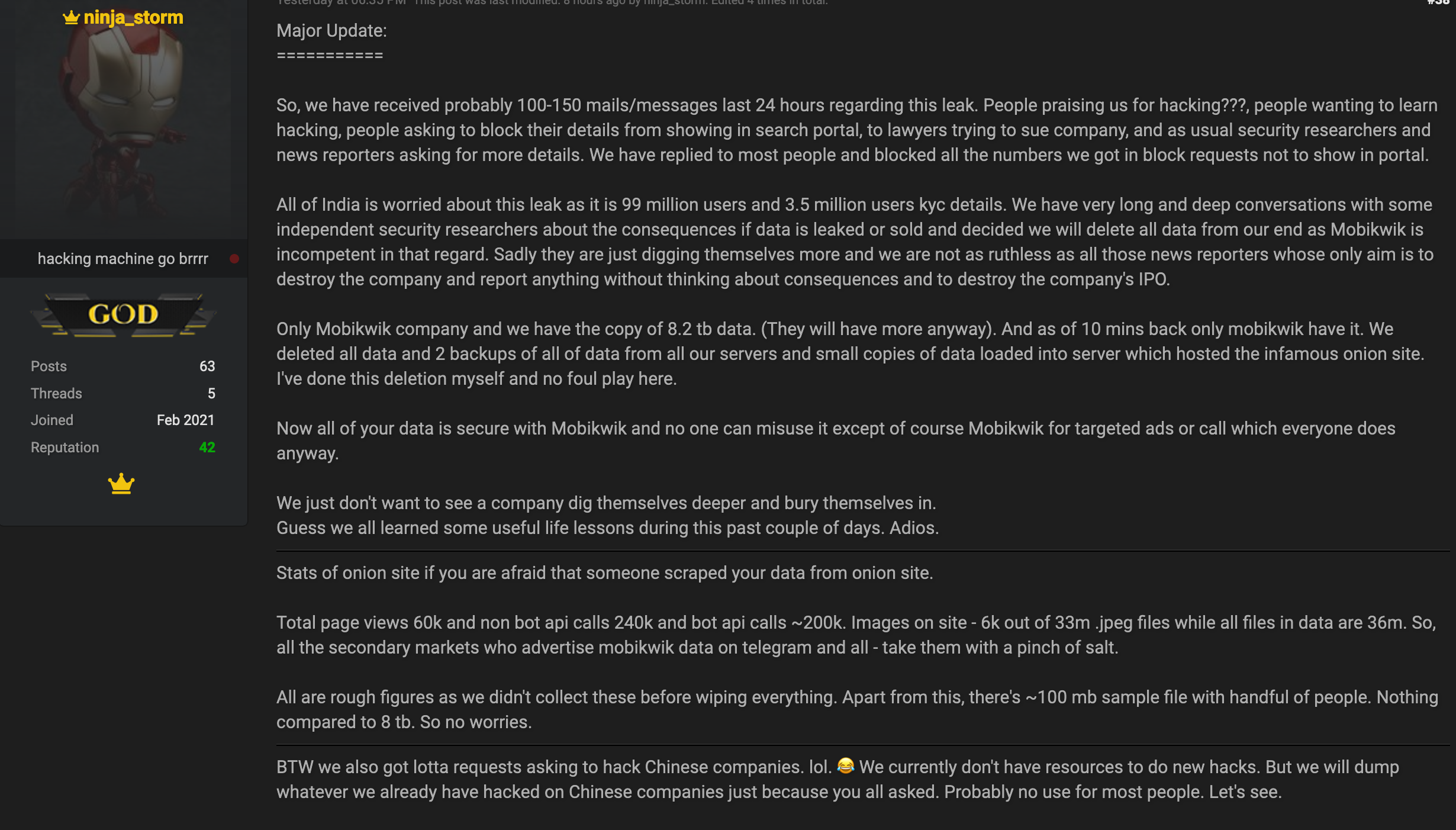Image resolution: width=1456 pixels, height=830 pixels.
Task: Click the gold crown award below Reputation
Action: click(121, 484)
